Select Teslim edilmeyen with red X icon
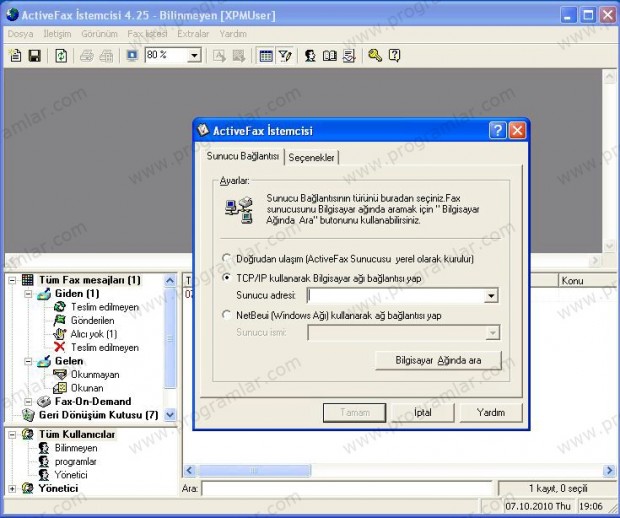Image resolution: width=620 pixels, height=518 pixels. (x=105, y=348)
